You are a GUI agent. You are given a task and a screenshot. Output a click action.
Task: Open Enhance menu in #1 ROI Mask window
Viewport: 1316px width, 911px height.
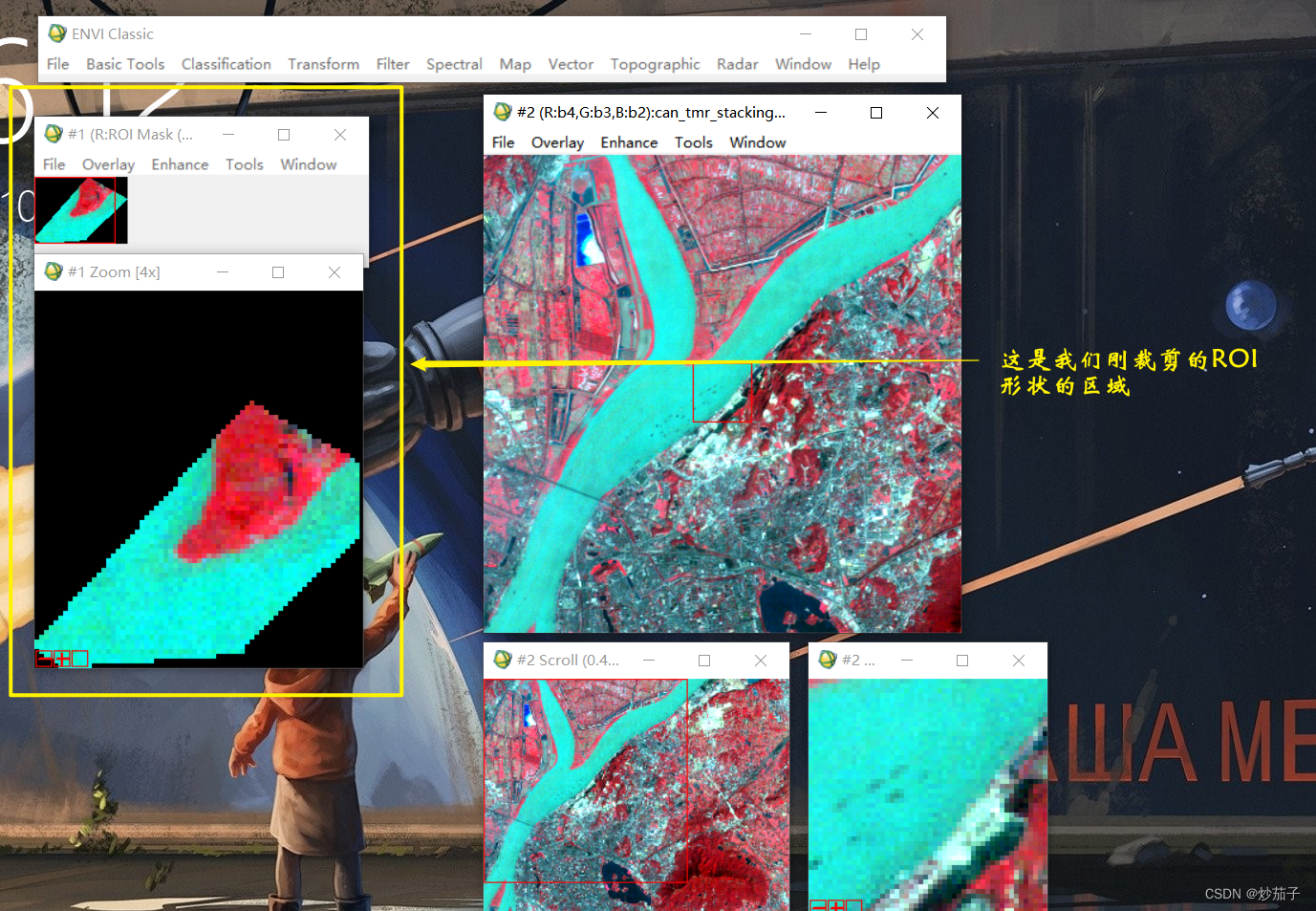[180, 164]
